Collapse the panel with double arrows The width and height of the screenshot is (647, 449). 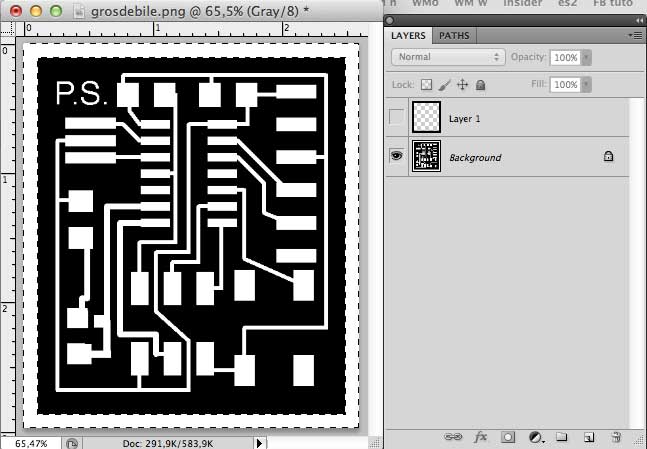coord(640,20)
